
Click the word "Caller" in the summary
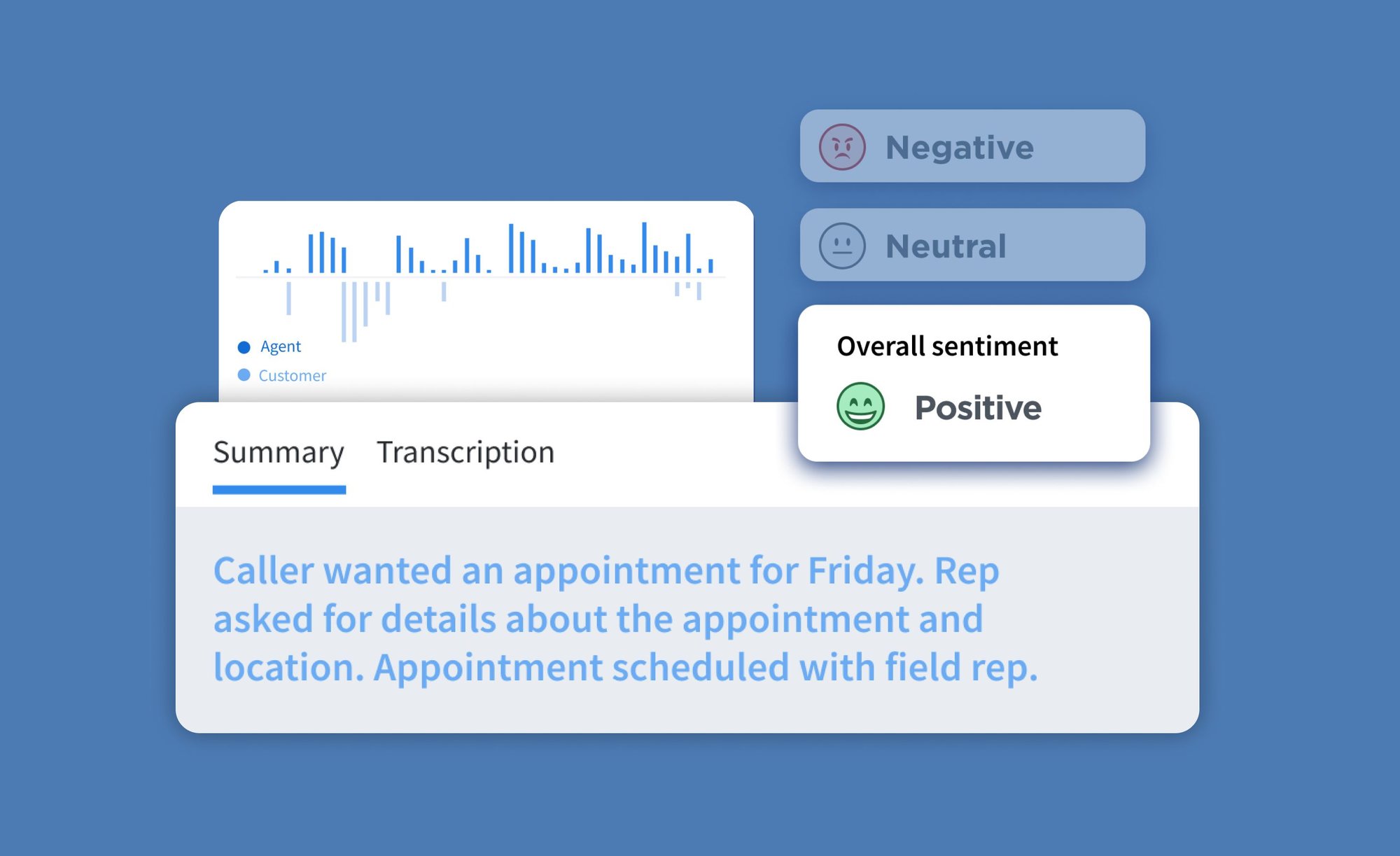point(263,570)
